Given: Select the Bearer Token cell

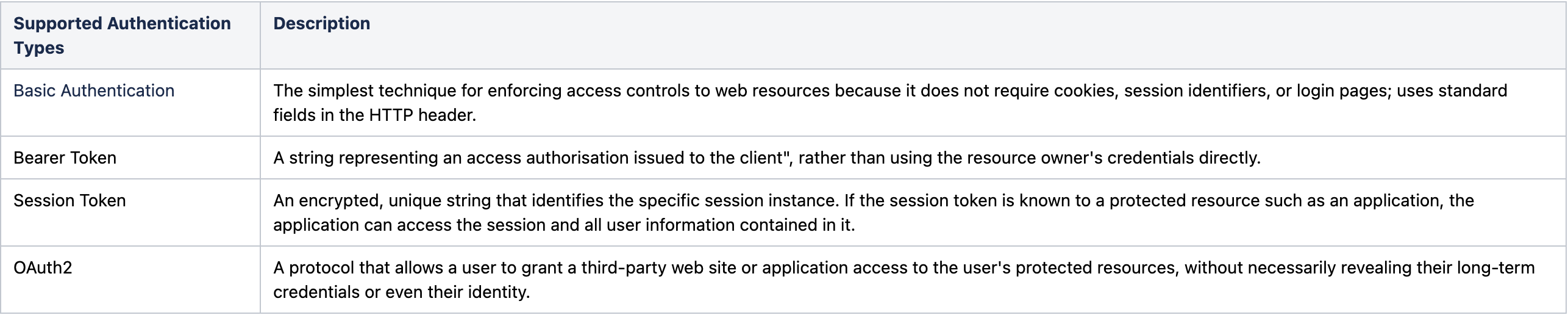Looking at the screenshot, I should [x=130, y=157].
